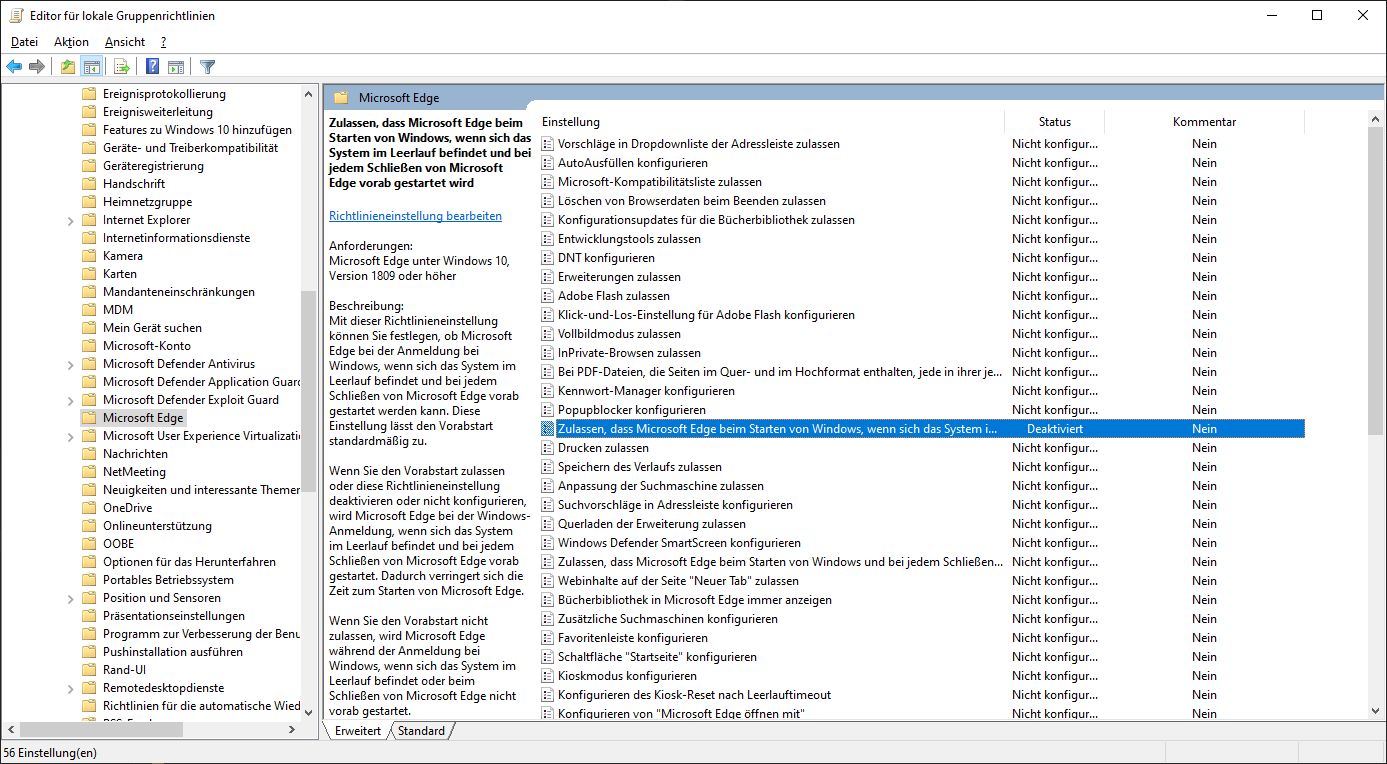Select the Kennwort-Manager konfigurieren setting
The image size is (1387, 764).
[x=646, y=391]
